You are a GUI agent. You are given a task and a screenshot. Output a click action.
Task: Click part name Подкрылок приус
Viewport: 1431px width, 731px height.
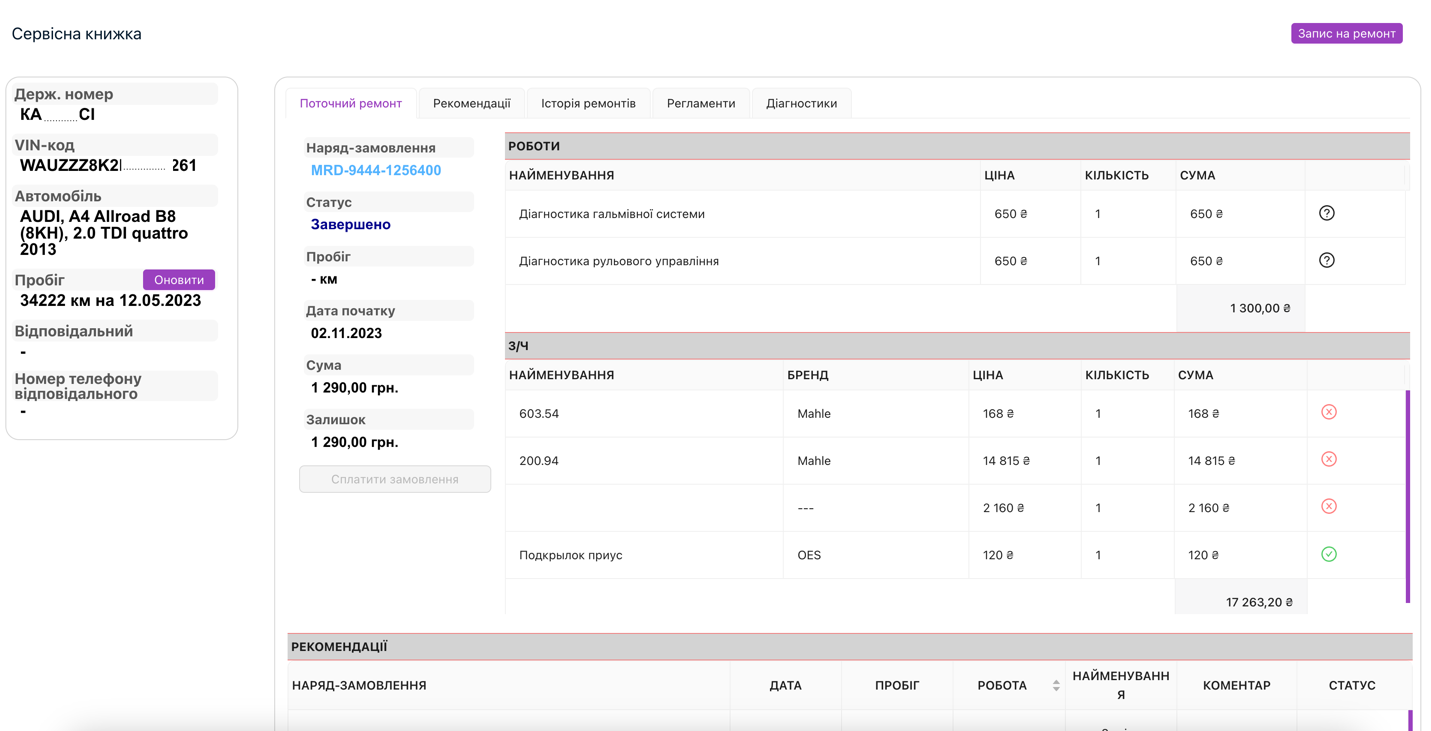571,555
